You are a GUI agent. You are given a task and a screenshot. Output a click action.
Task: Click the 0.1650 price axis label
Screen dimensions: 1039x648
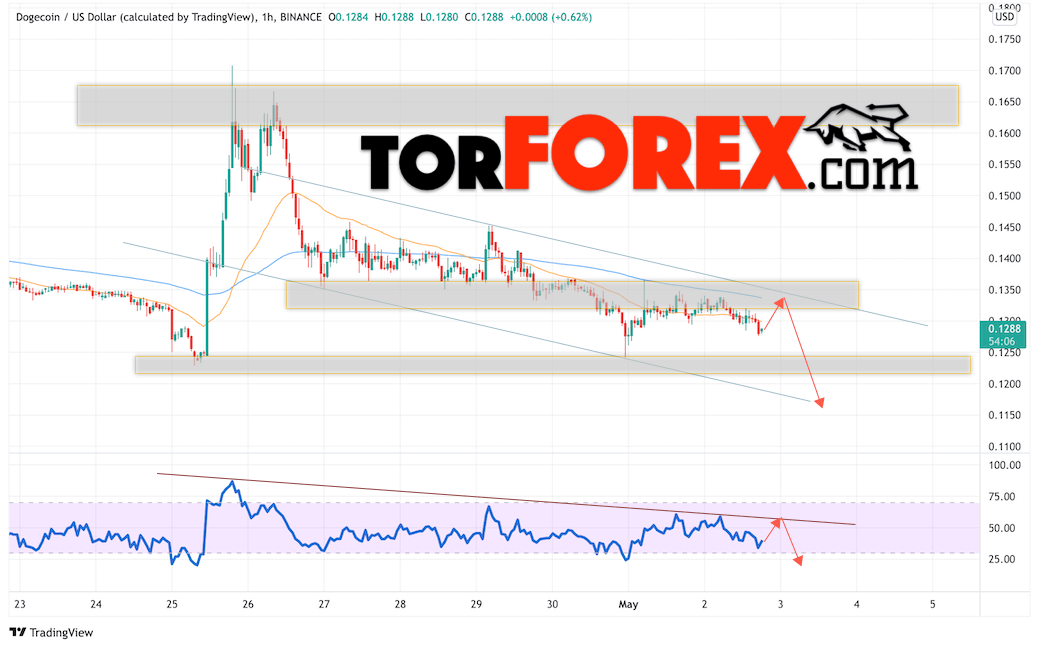pyautogui.click(x=1005, y=101)
